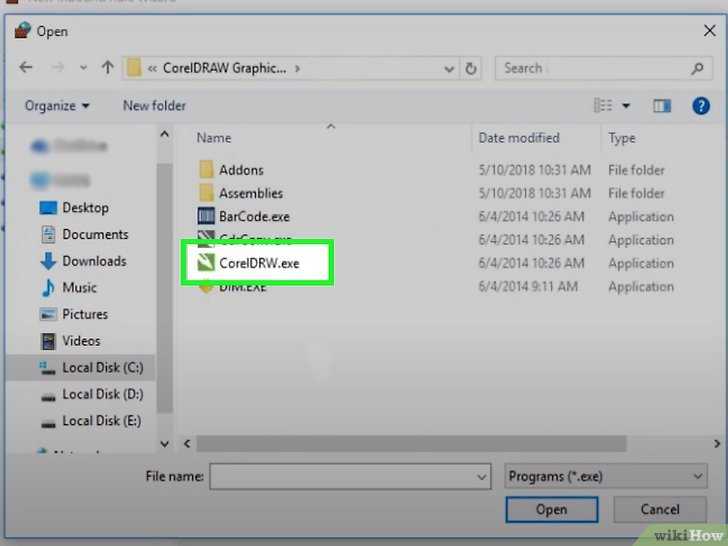Click the Documents page icon
Screen dimensions: 728x546
pos(48,234)
